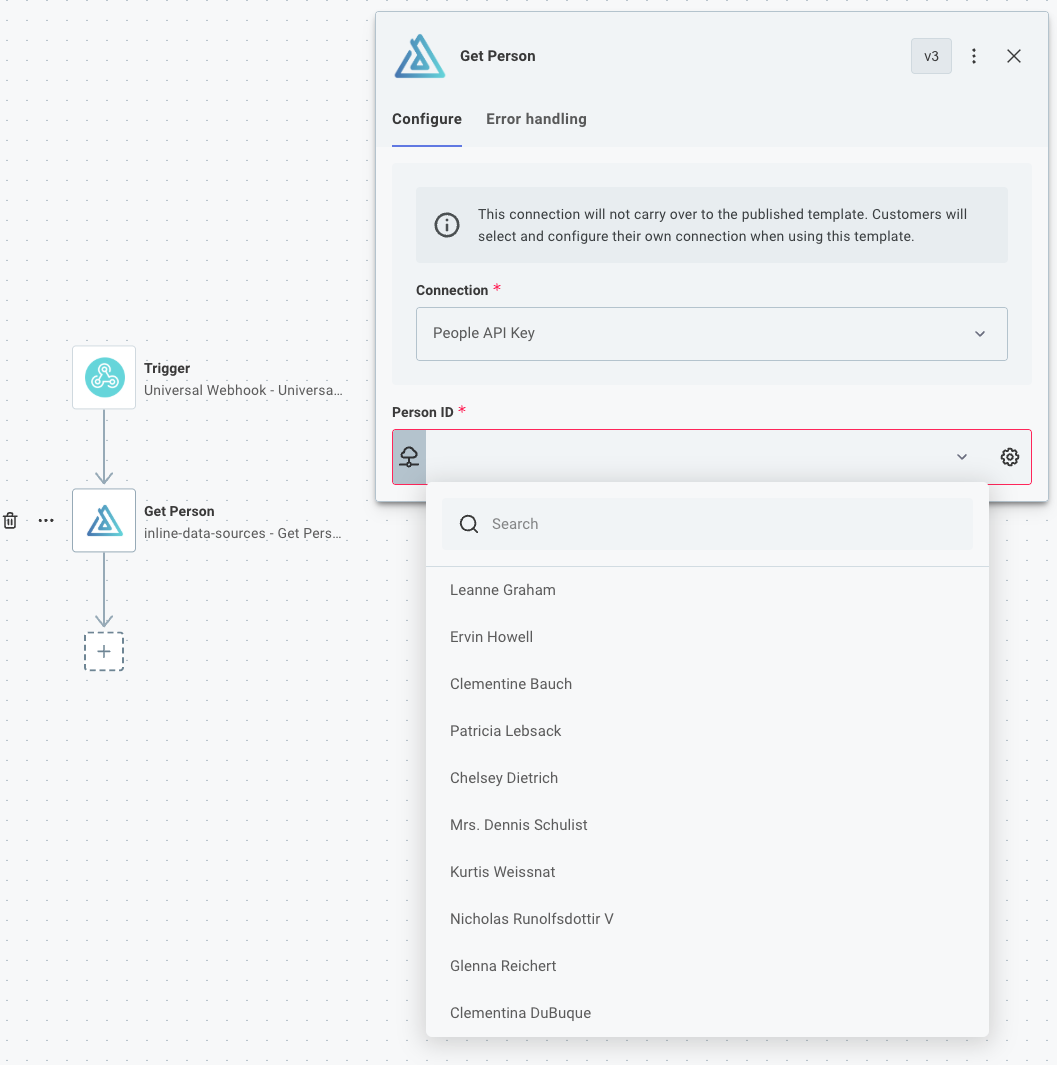Click the magnifier icon in the search bar

469,523
